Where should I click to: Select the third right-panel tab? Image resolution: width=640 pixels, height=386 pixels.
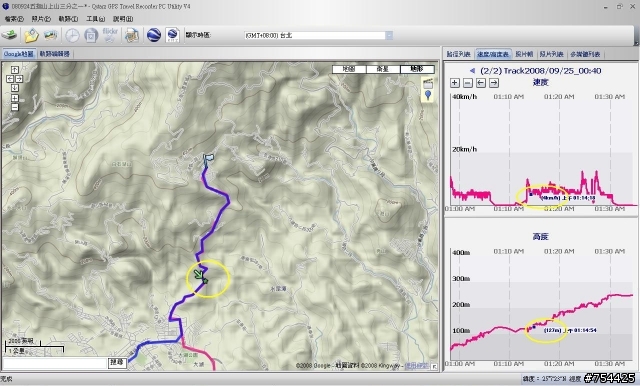coord(524,54)
